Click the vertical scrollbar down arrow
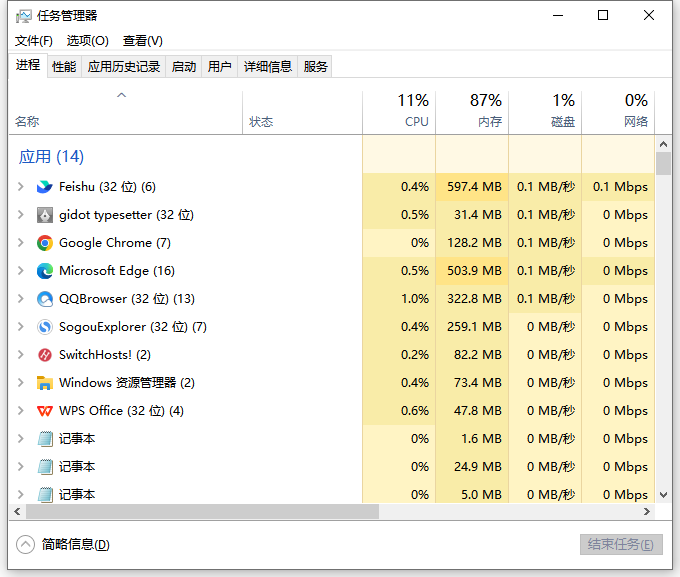Screen dimensions: 680x577 pos(663,495)
